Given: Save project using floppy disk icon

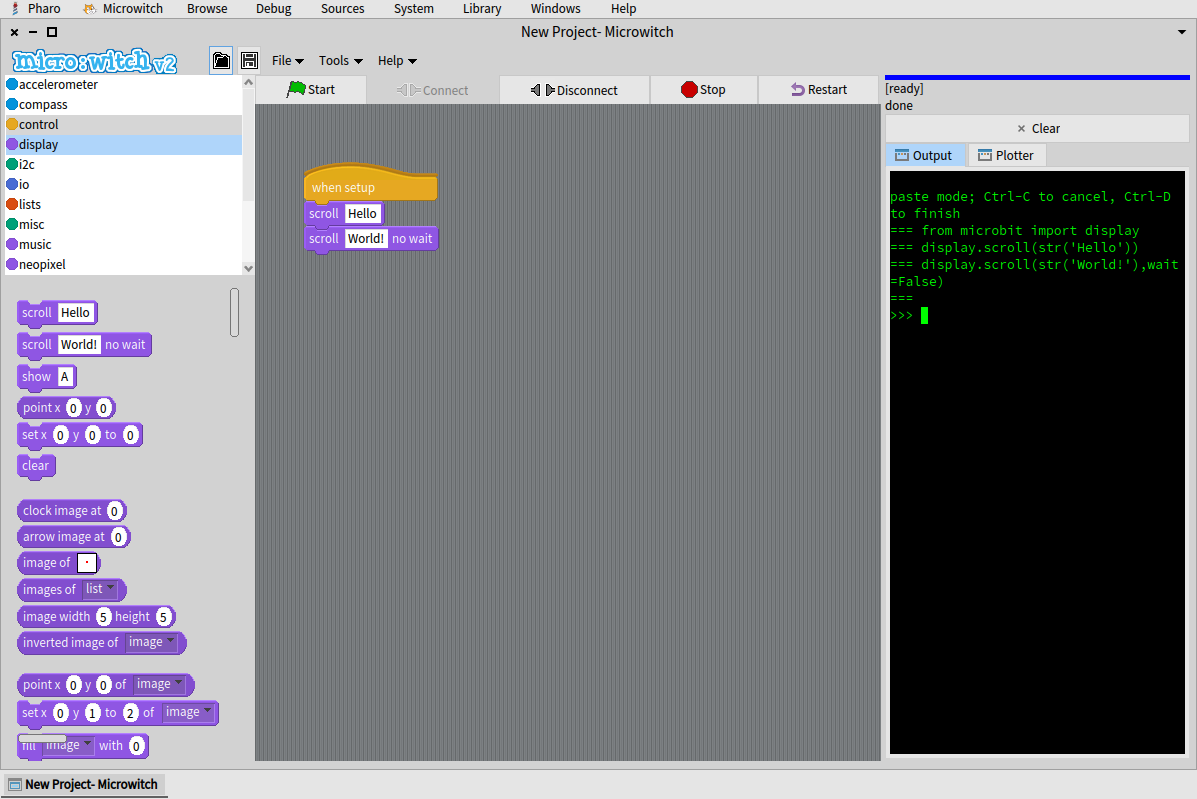Looking at the screenshot, I should point(249,60).
